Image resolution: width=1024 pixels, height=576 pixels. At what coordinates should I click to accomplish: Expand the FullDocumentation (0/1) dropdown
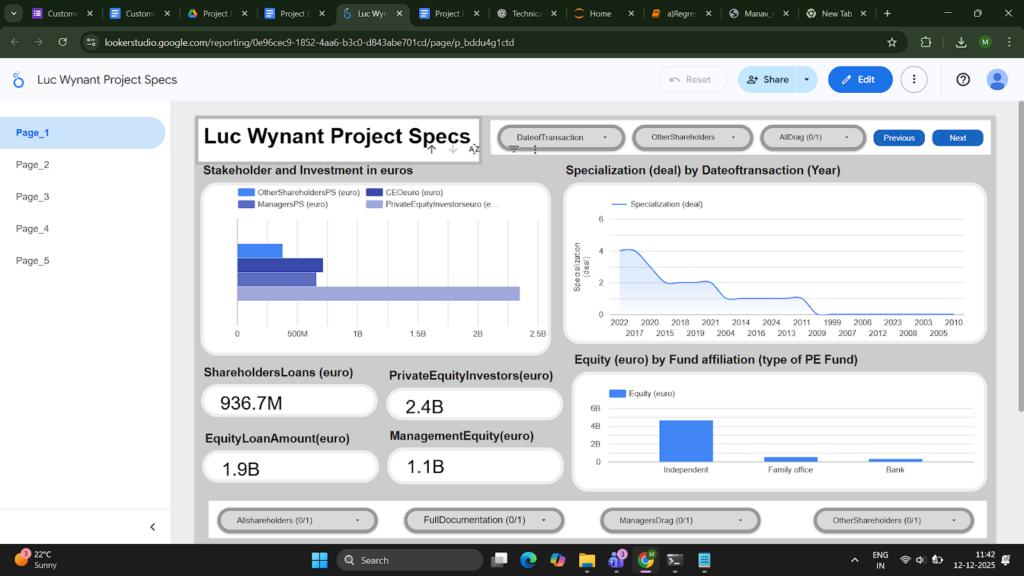(x=484, y=520)
